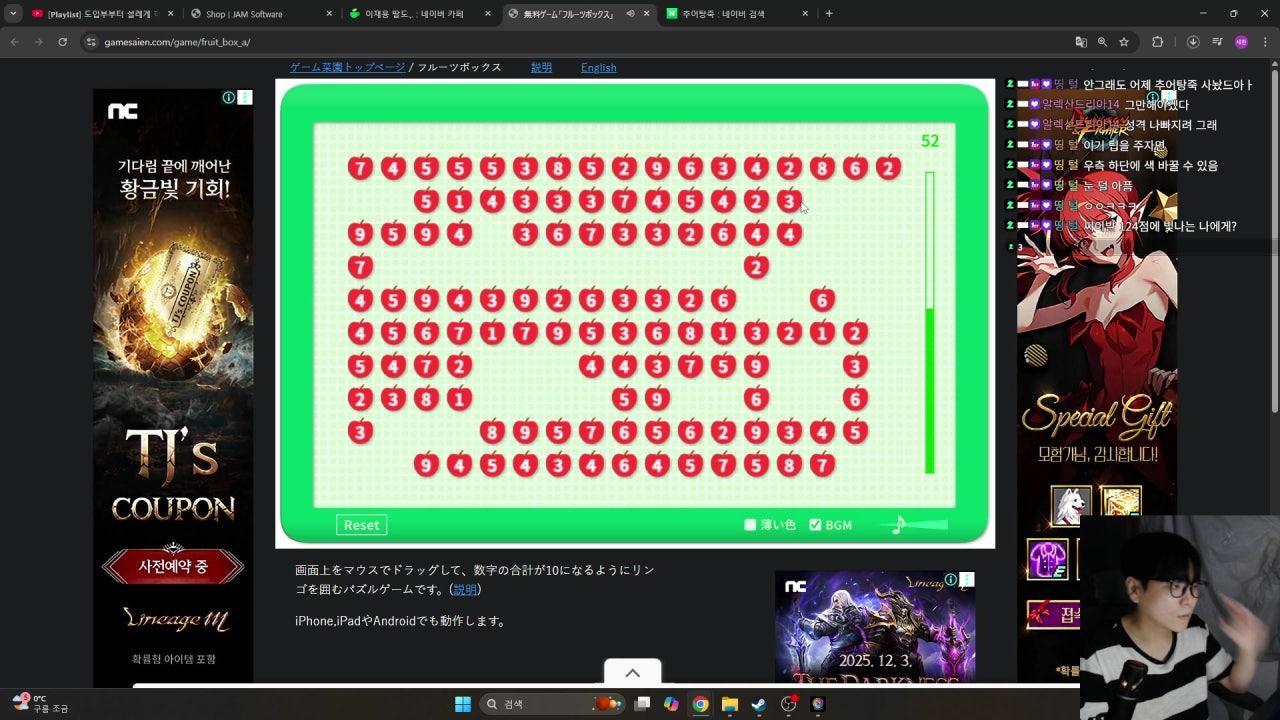Mute the Fruit Box tab audio icon
Viewport: 1280px width, 720px height.
(x=630, y=14)
